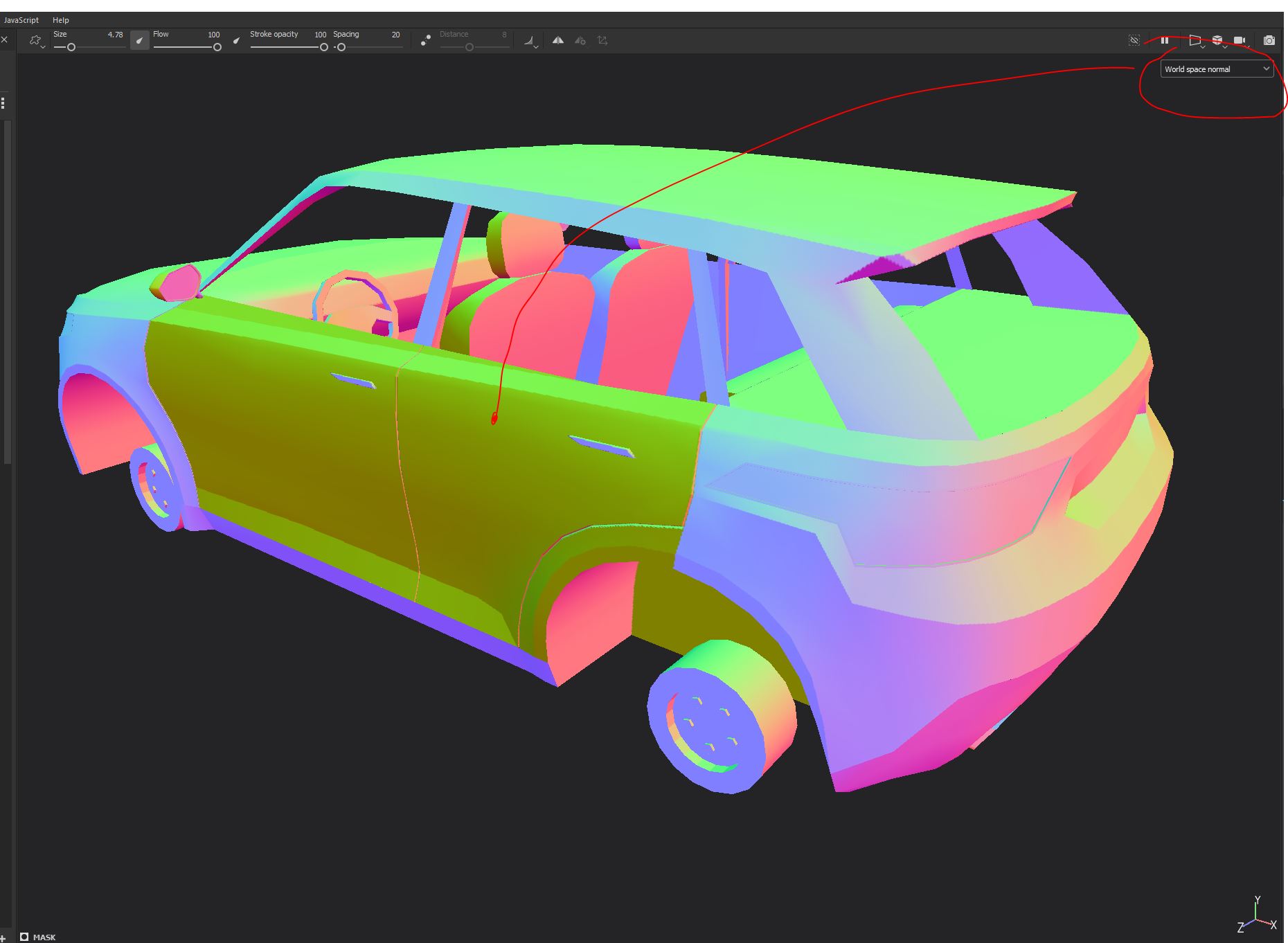Take a viewport screenshot with camera icon
1288x943 pixels.
(1269, 40)
